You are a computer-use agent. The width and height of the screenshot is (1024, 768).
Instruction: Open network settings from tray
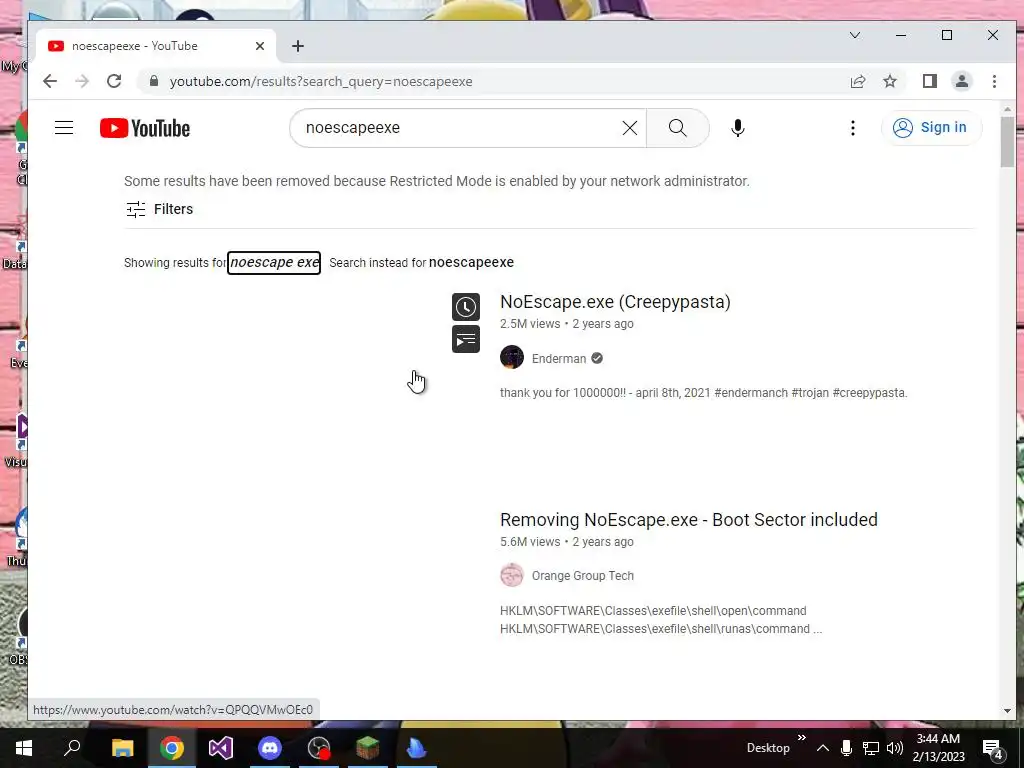pos(870,748)
